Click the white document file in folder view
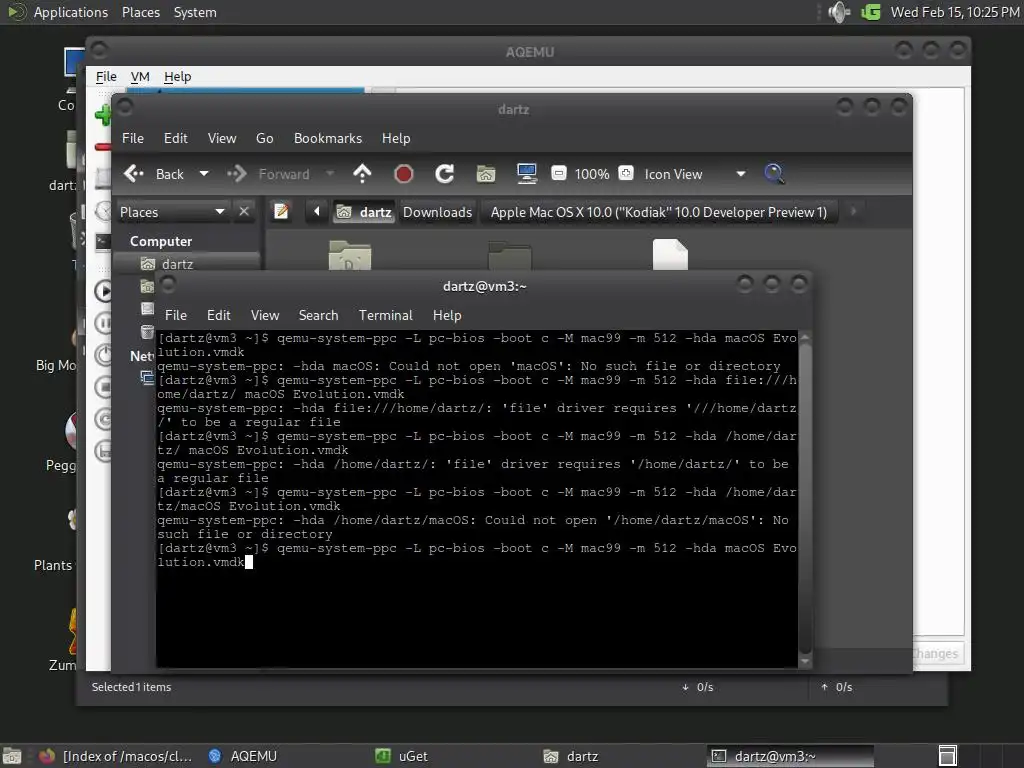The height and width of the screenshot is (768, 1024). (x=670, y=255)
